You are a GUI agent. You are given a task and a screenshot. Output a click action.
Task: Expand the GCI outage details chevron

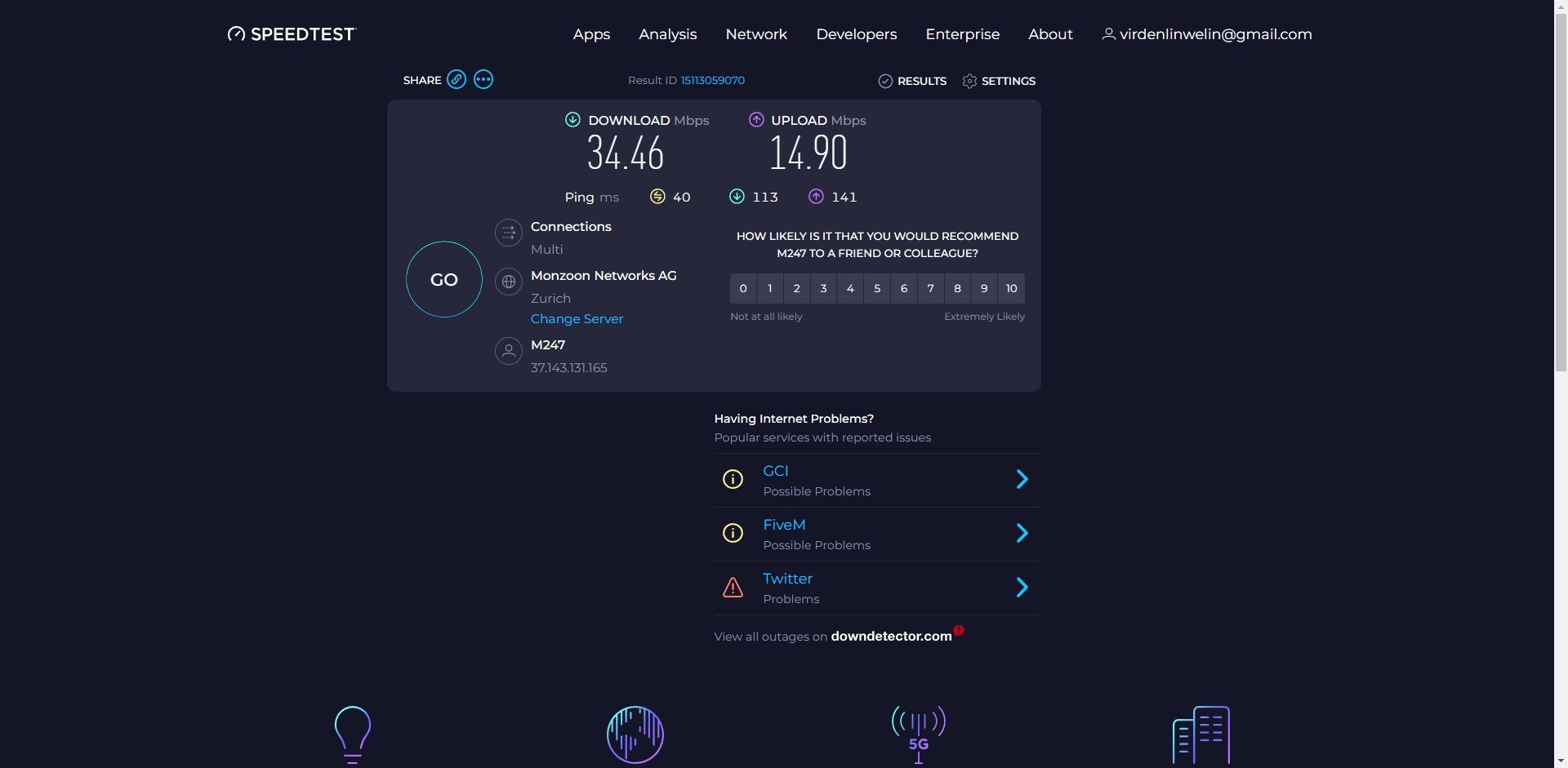[x=1022, y=479]
